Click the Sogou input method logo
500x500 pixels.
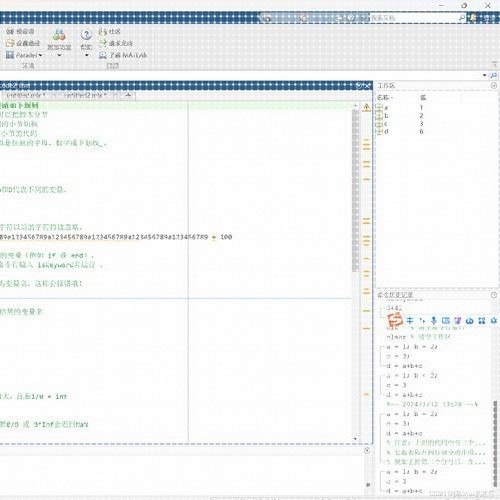(x=395, y=320)
